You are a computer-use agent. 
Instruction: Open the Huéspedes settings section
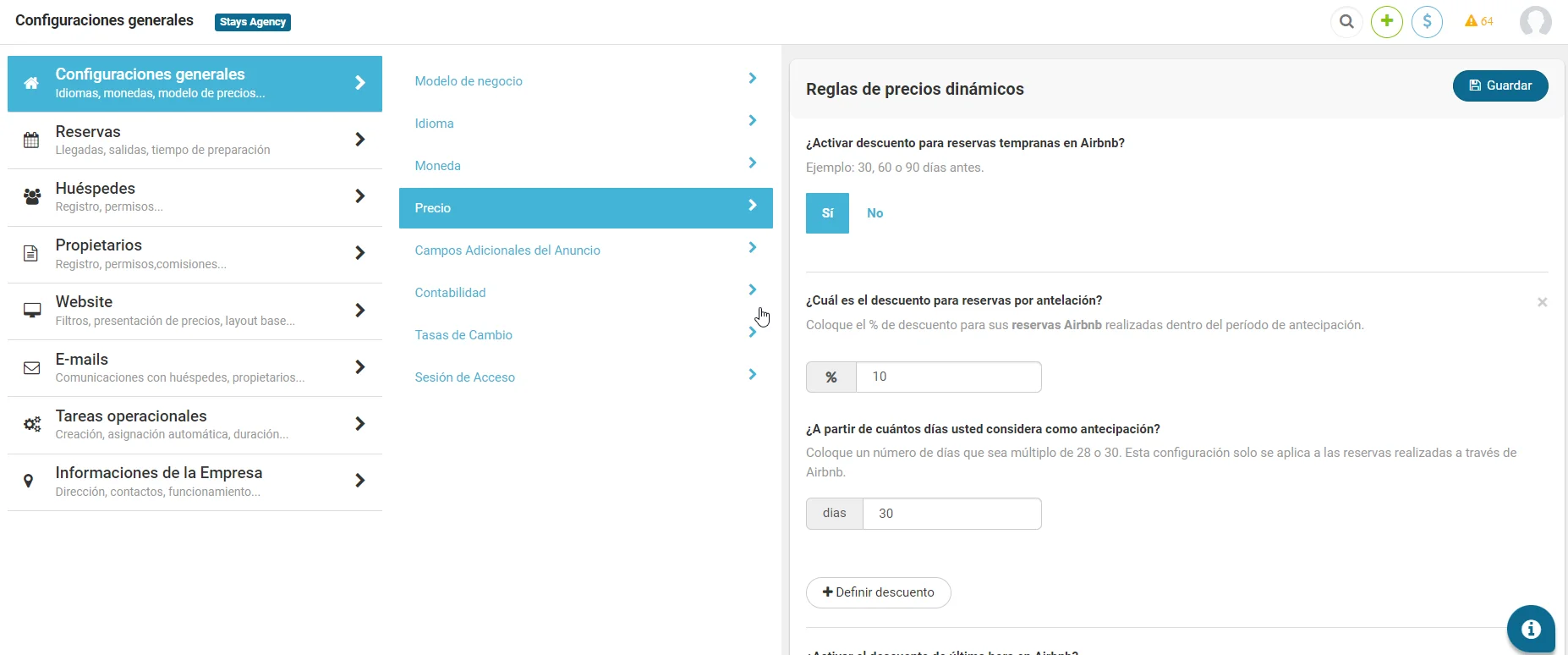(x=195, y=197)
